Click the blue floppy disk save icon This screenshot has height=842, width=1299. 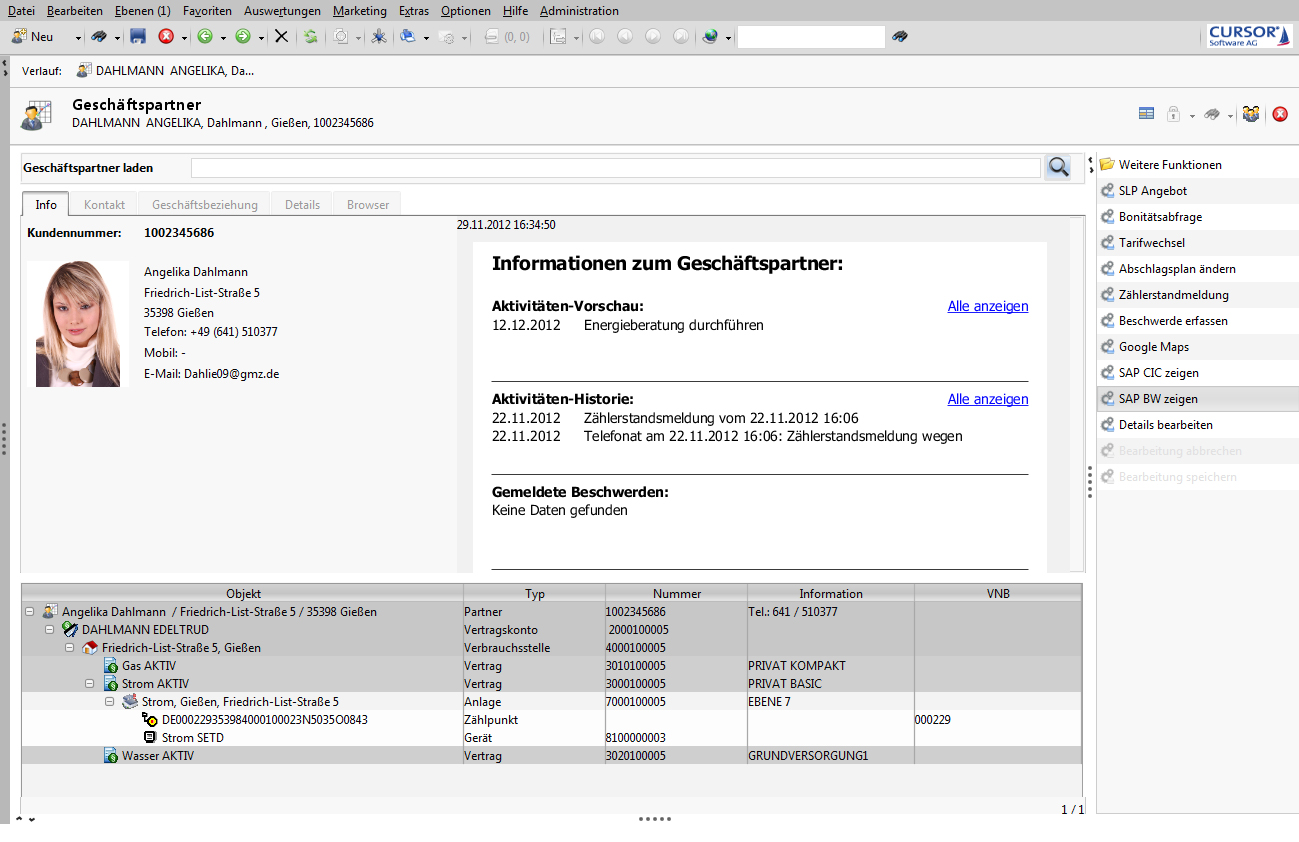click(x=138, y=37)
